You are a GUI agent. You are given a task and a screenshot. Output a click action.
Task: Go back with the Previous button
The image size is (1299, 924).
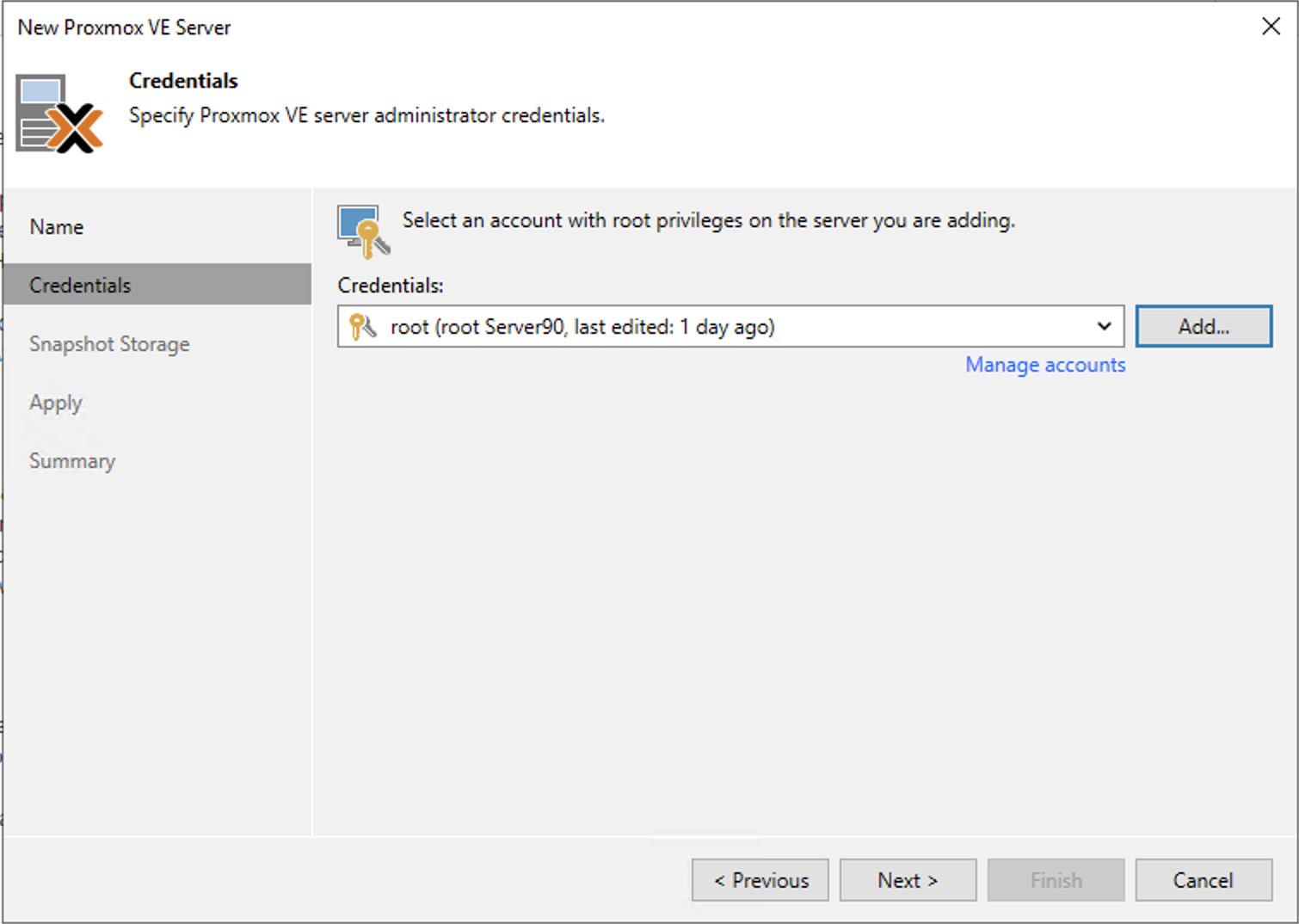pyautogui.click(x=760, y=880)
